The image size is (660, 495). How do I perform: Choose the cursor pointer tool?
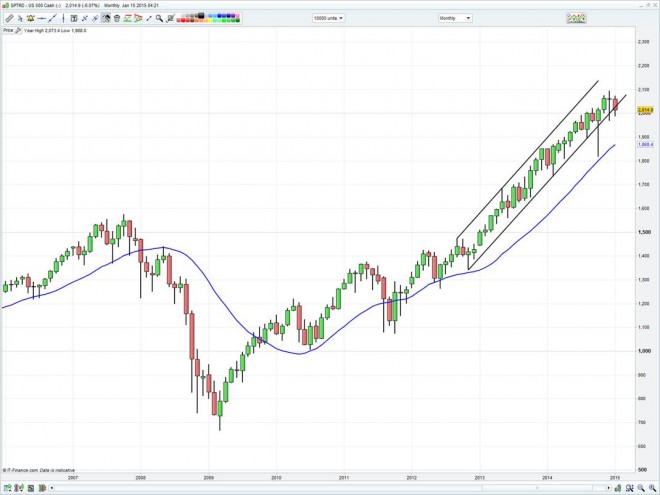pyautogui.click(x=20, y=18)
